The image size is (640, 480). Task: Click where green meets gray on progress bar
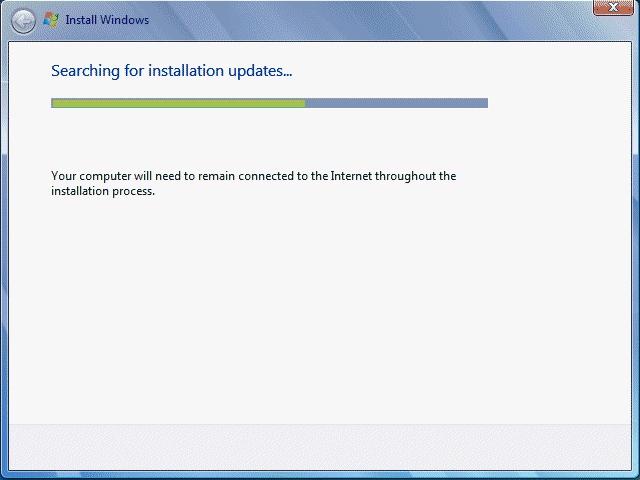pos(305,102)
